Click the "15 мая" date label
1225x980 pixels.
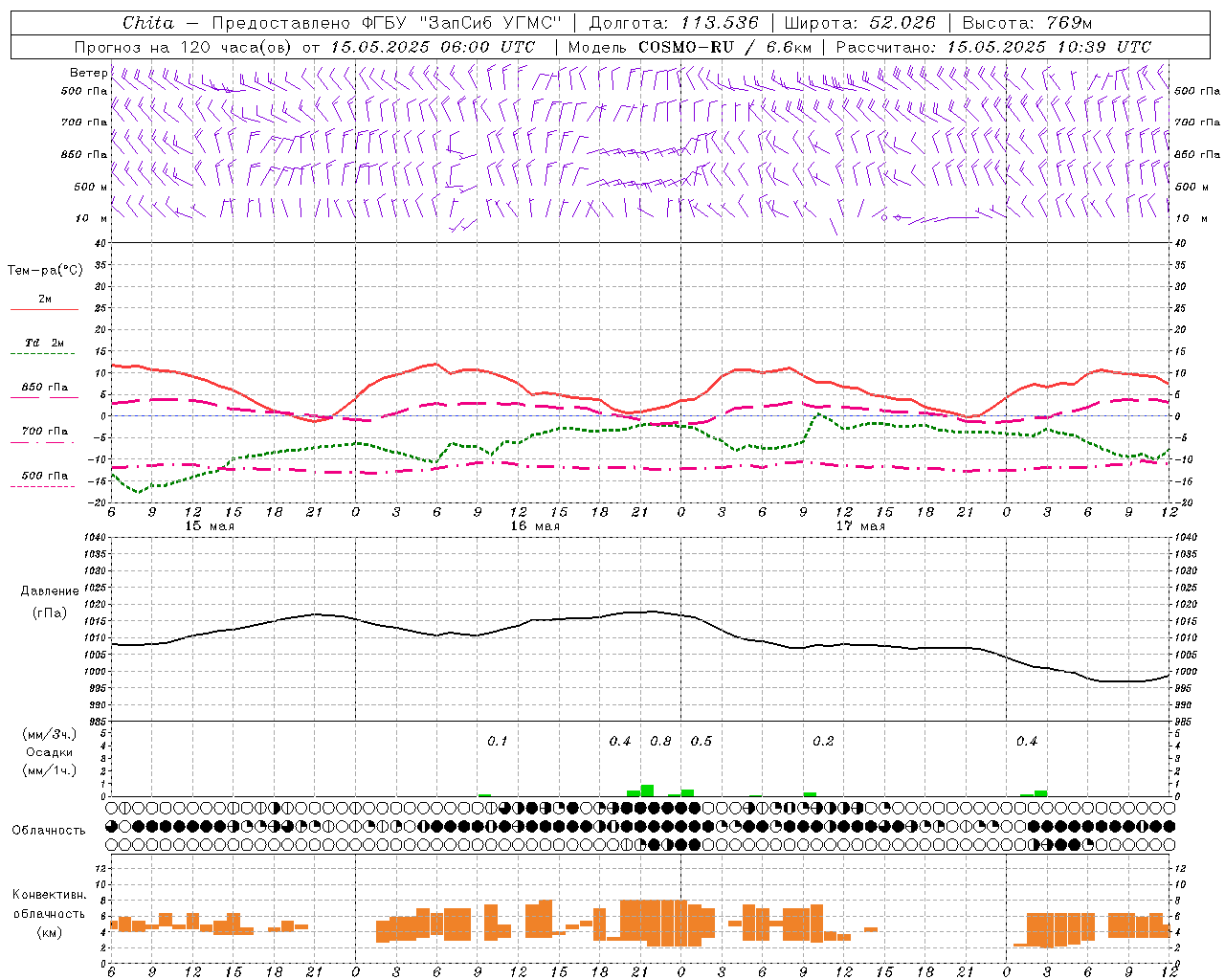[x=210, y=526]
